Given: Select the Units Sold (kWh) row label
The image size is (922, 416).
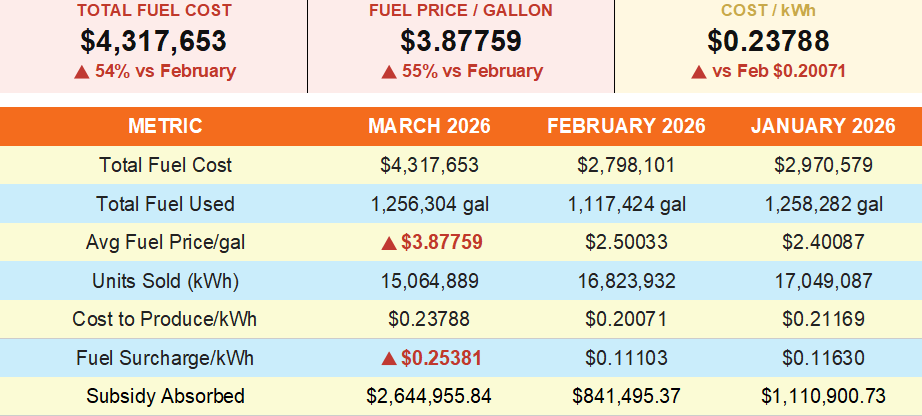Looking at the screenshot, I should click(x=165, y=281).
